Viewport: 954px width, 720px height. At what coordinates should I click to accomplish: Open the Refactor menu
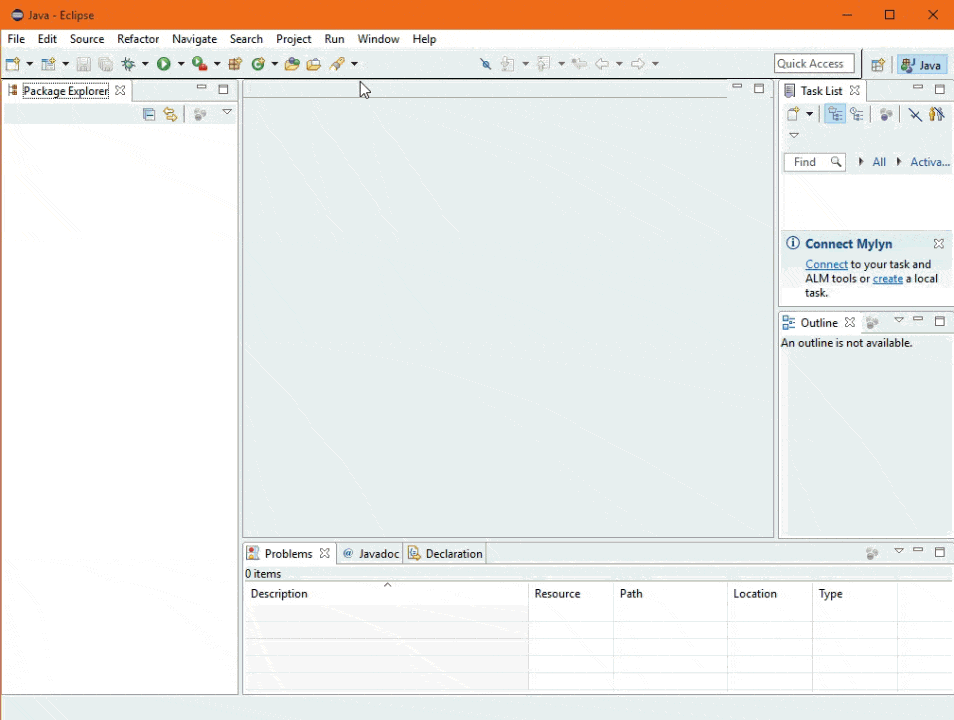[x=138, y=39]
